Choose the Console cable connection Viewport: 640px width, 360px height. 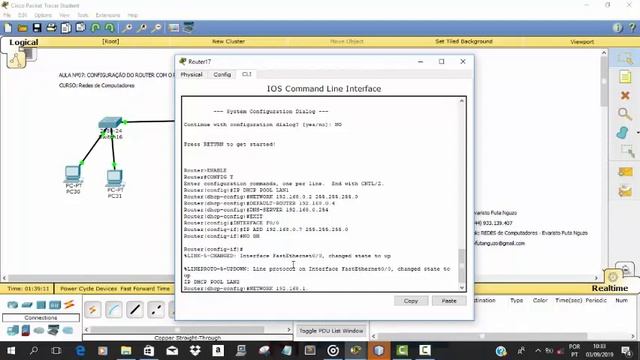point(114,310)
